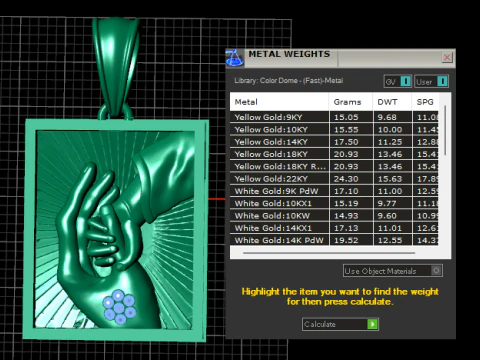
Task: Sort by the Metal column header
Action: coord(279,102)
